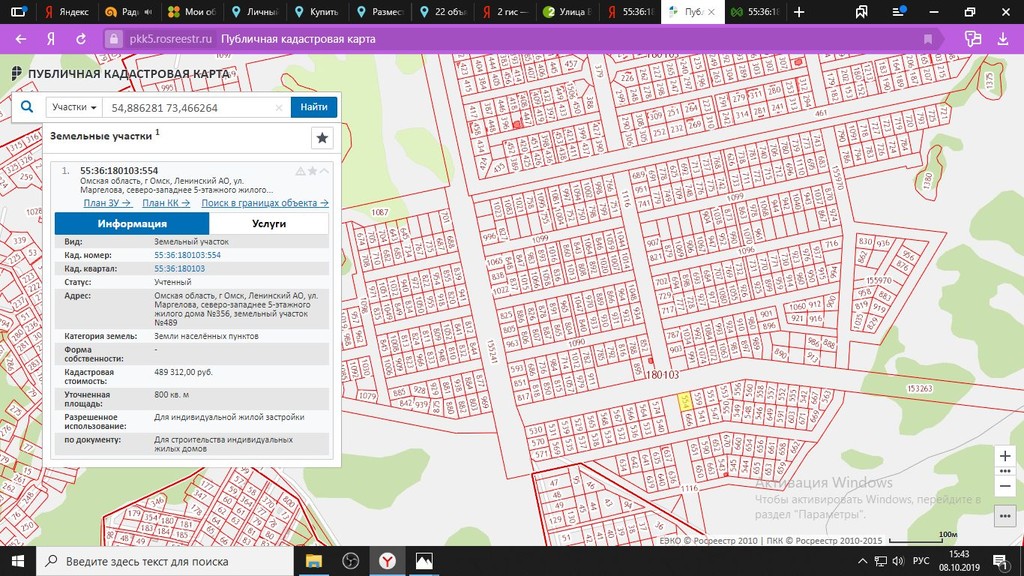The image size is (1024, 576).
Task: Click the warning triangle icon on result
Action: pos(300,171)
